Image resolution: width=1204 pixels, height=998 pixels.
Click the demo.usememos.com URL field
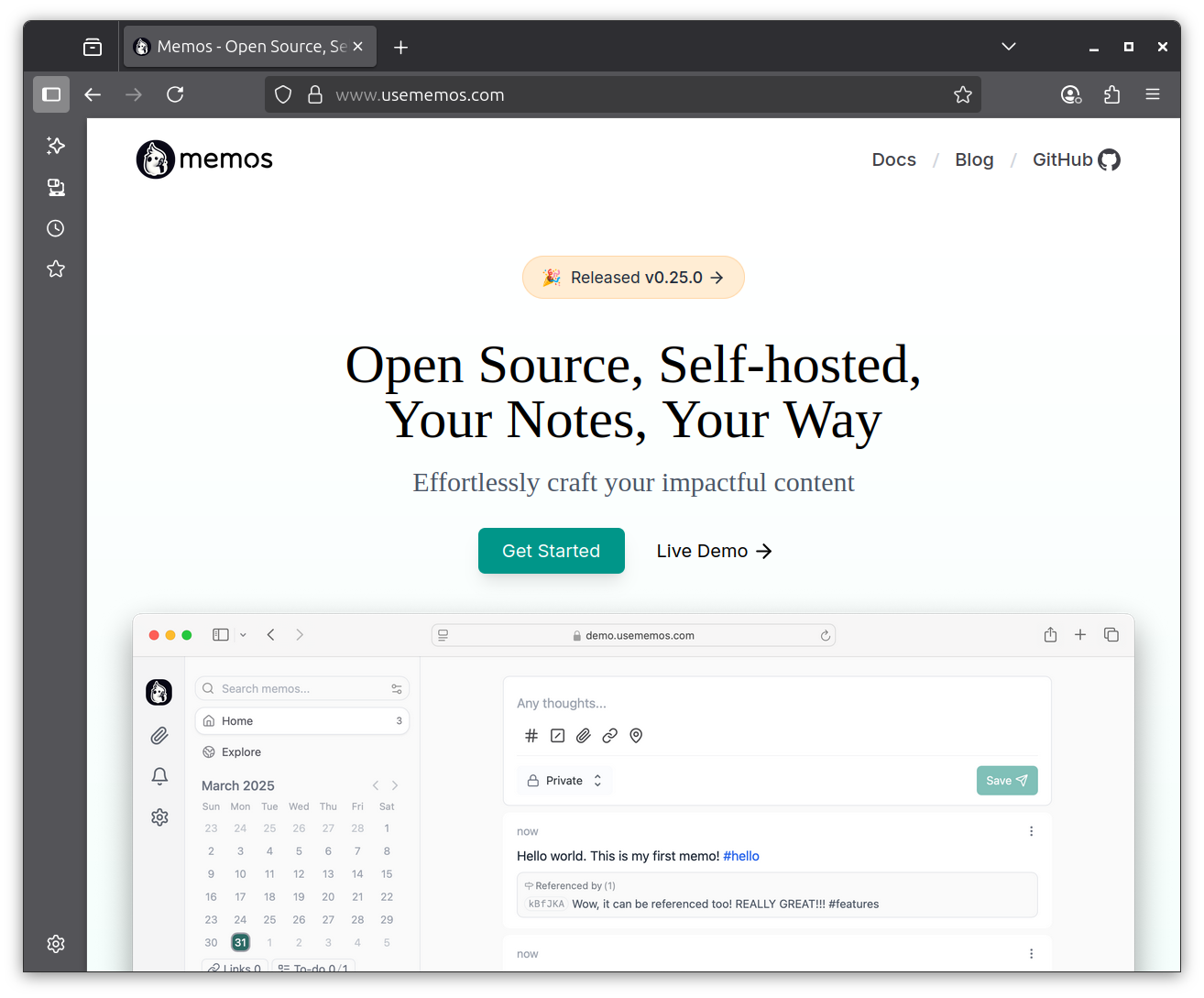coord(633,635)
